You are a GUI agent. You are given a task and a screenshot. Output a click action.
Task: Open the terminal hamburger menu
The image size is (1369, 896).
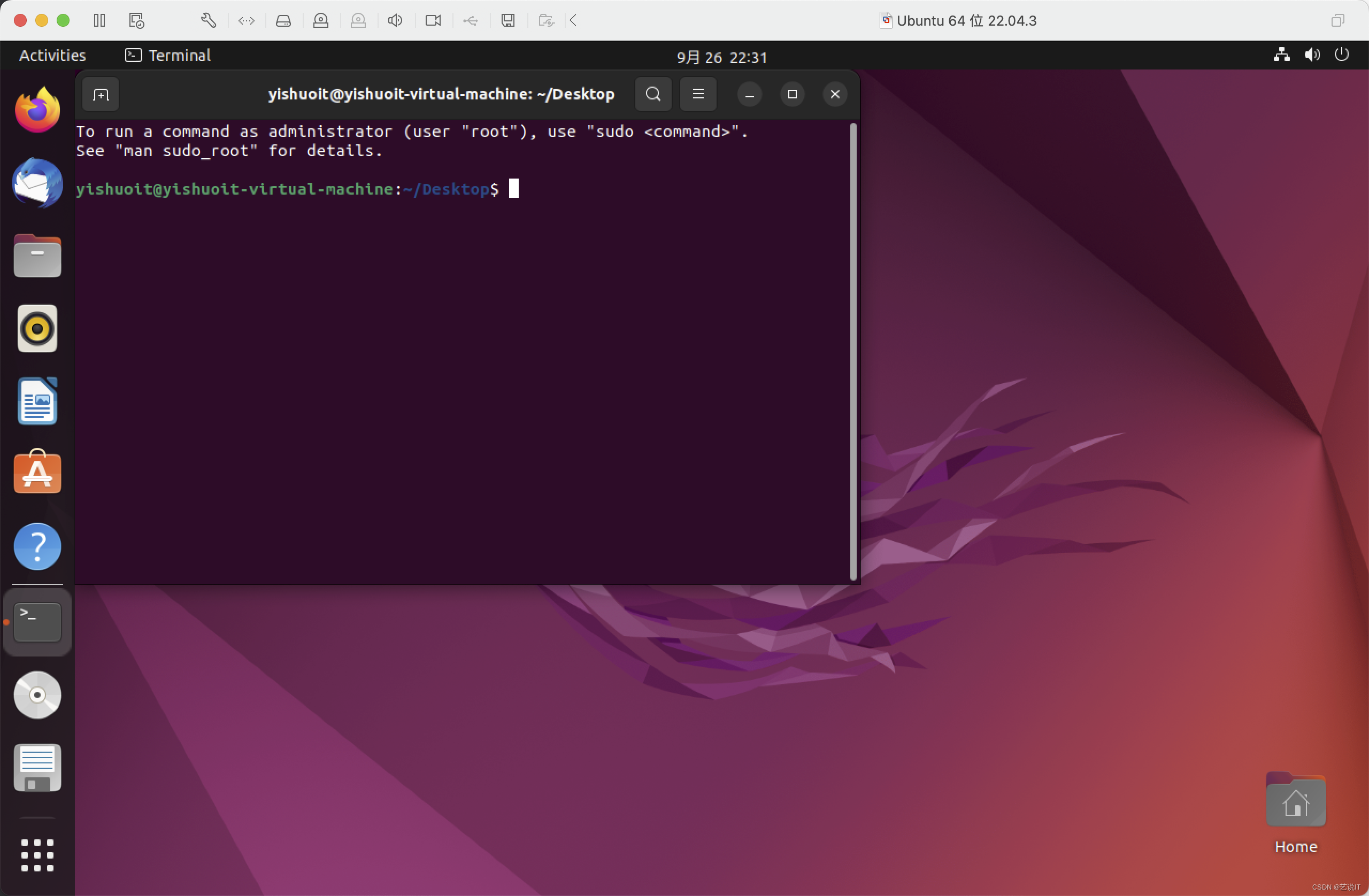click(698, 94)
